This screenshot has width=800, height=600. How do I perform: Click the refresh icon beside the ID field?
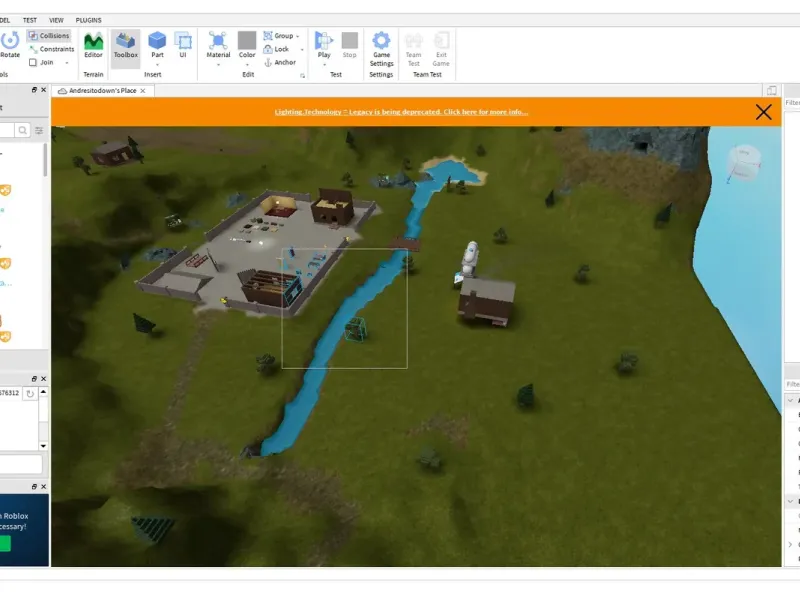coord(30,393)
